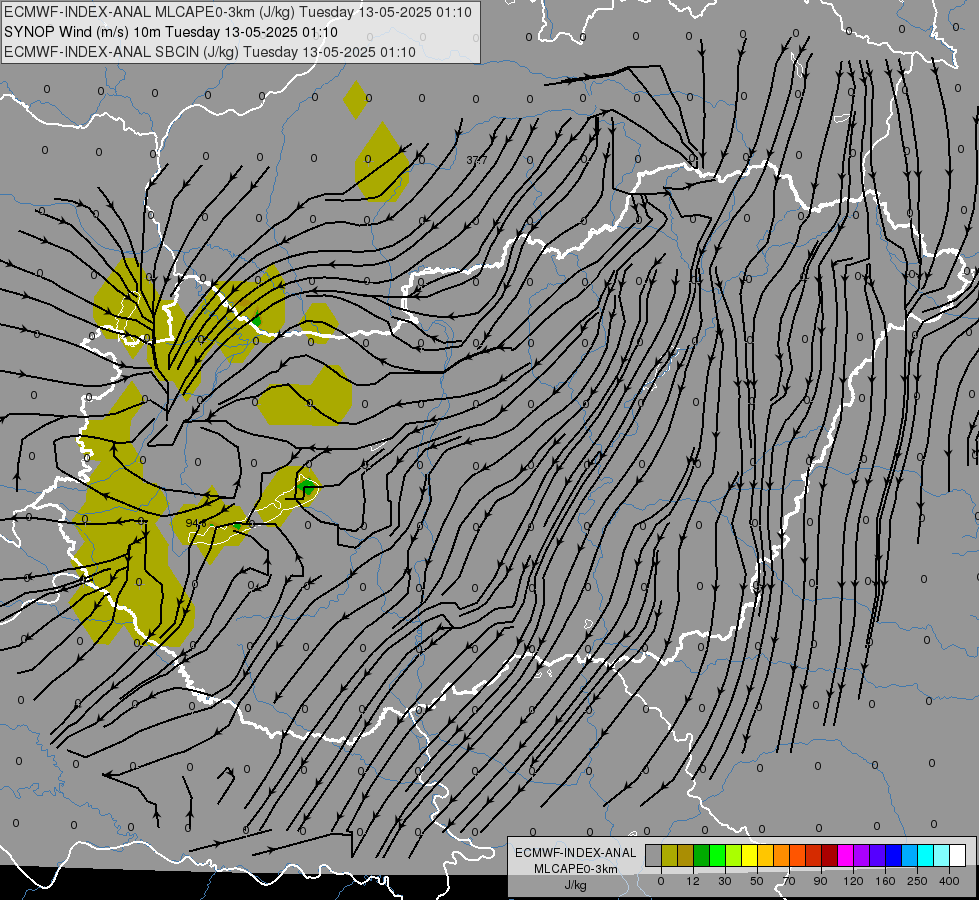The width and height of the screenshot is (979, 900).
Task: Select the legend tick value 120
Action: tap(854, 881)
